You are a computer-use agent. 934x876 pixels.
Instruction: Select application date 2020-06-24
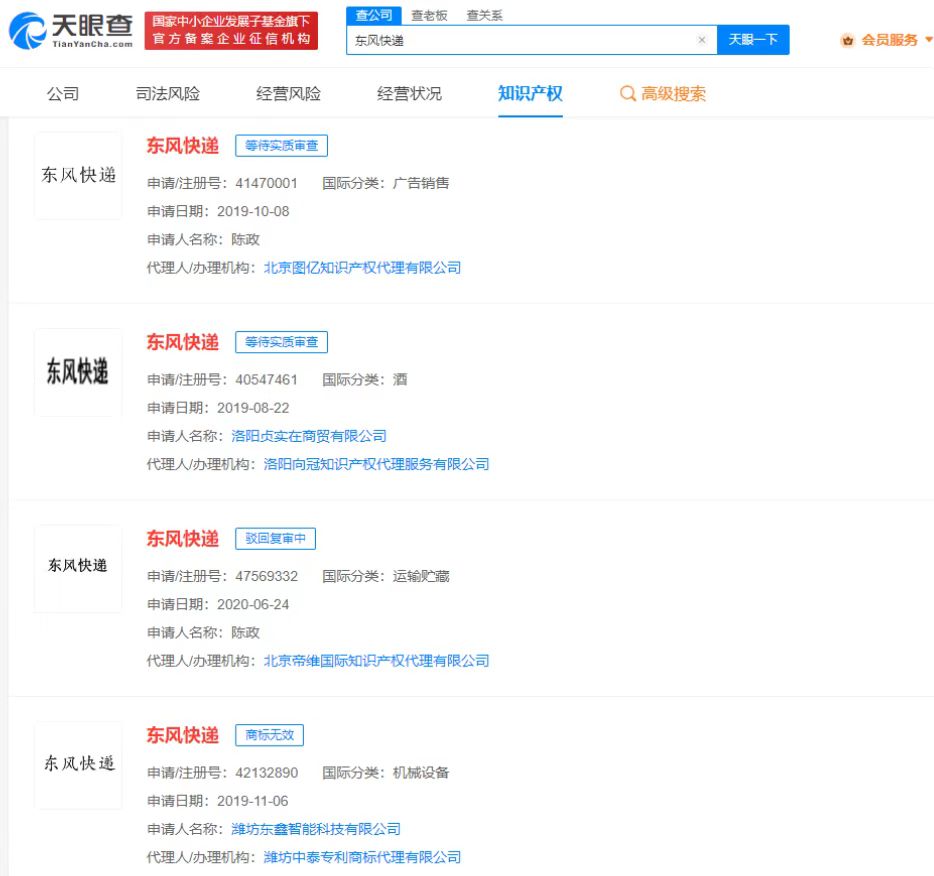point(253,604)
